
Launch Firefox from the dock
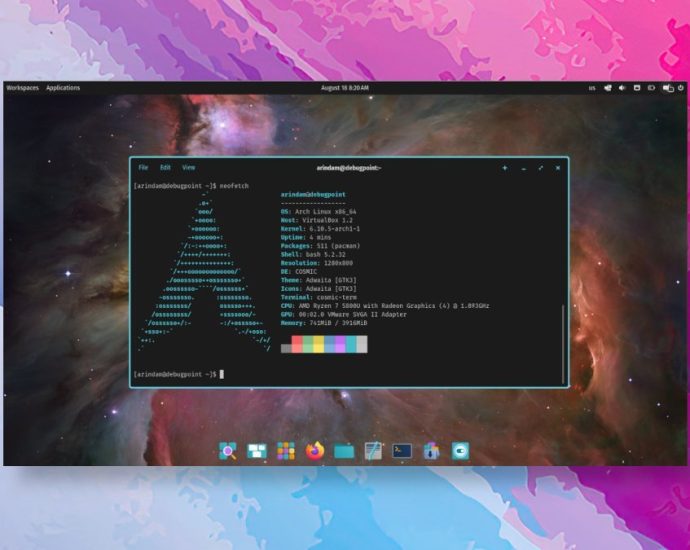(315, 451)
